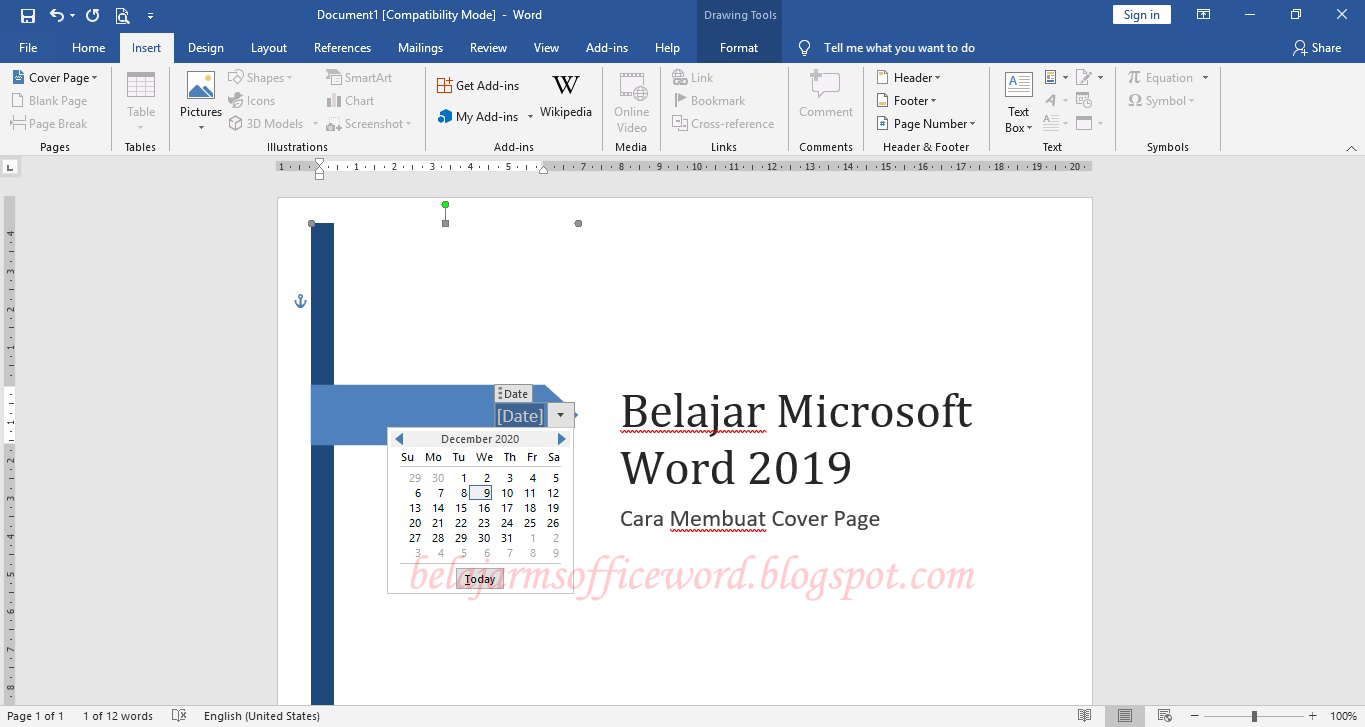The width and height of the screenshot is (1365, 727).
Task: Open the References tab
Action: coord(342,47)
